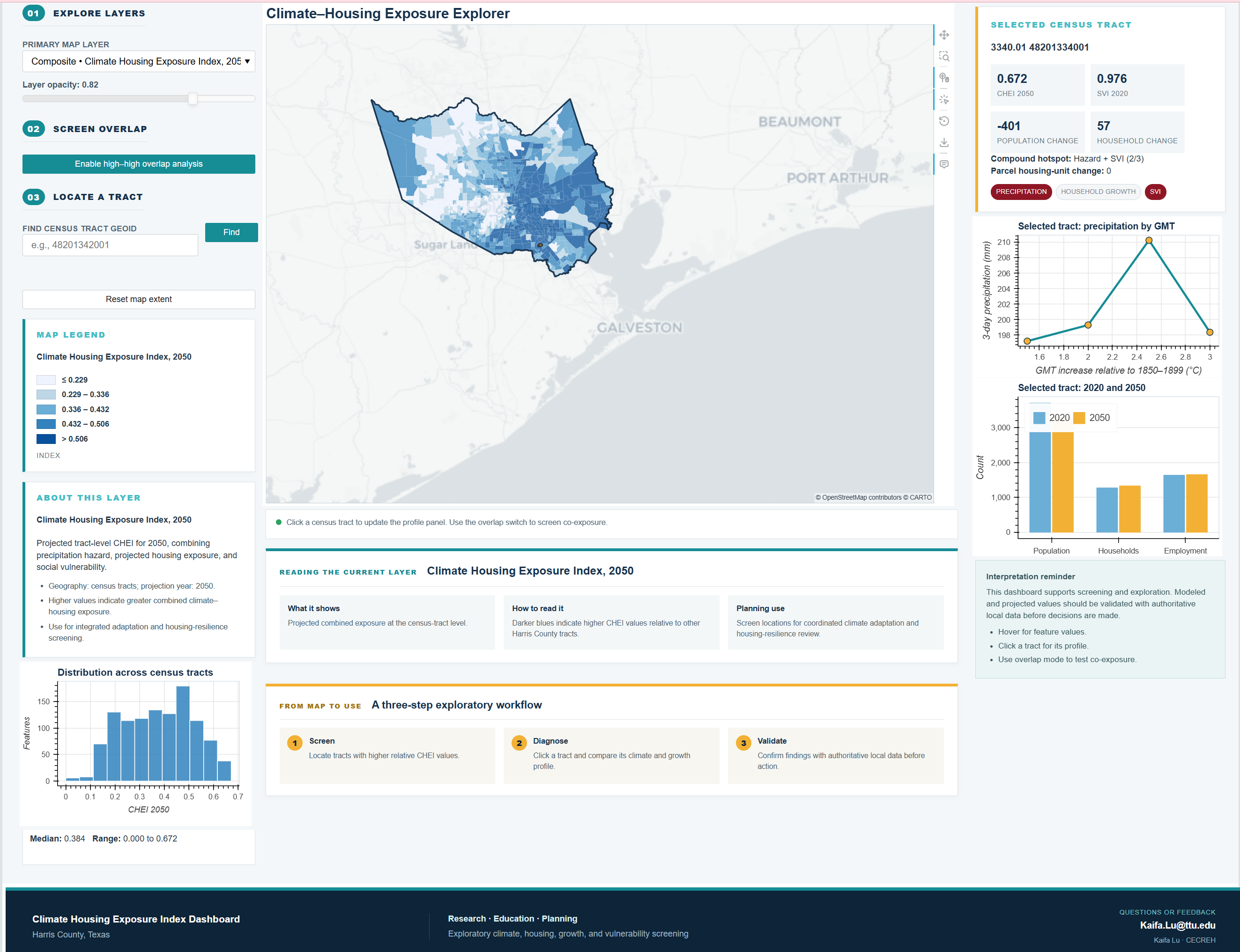
Task: Click the 'Planning use' info card
Action: pos(835,622)
